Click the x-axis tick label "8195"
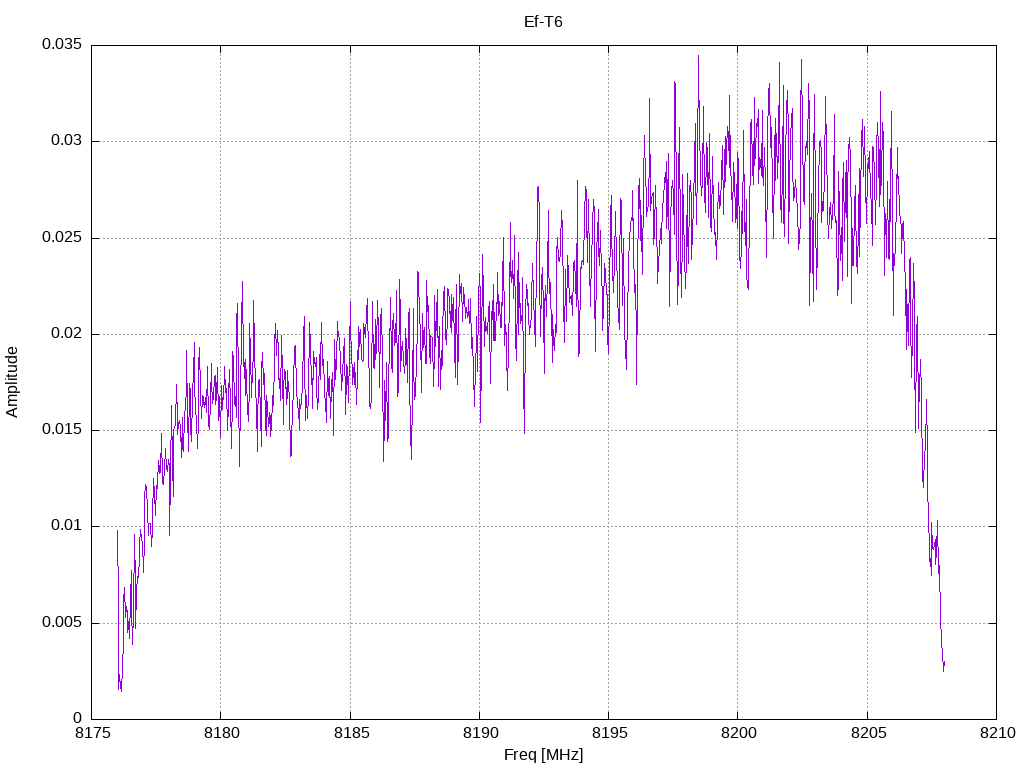The width and height of the screenshot is (1024, 768). (610, 733)
